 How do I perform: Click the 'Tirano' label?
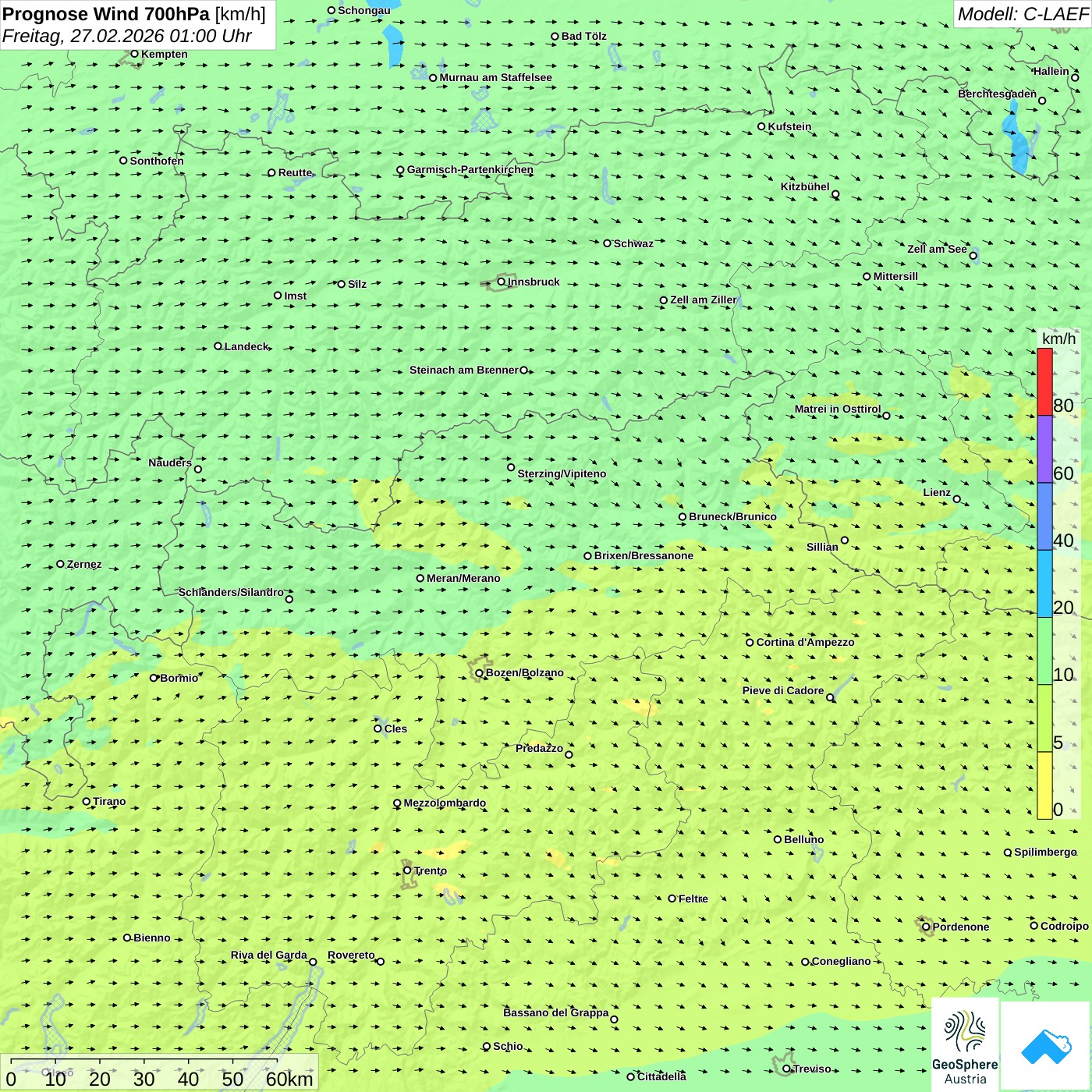pyautogui.click(x=109, y=801)
